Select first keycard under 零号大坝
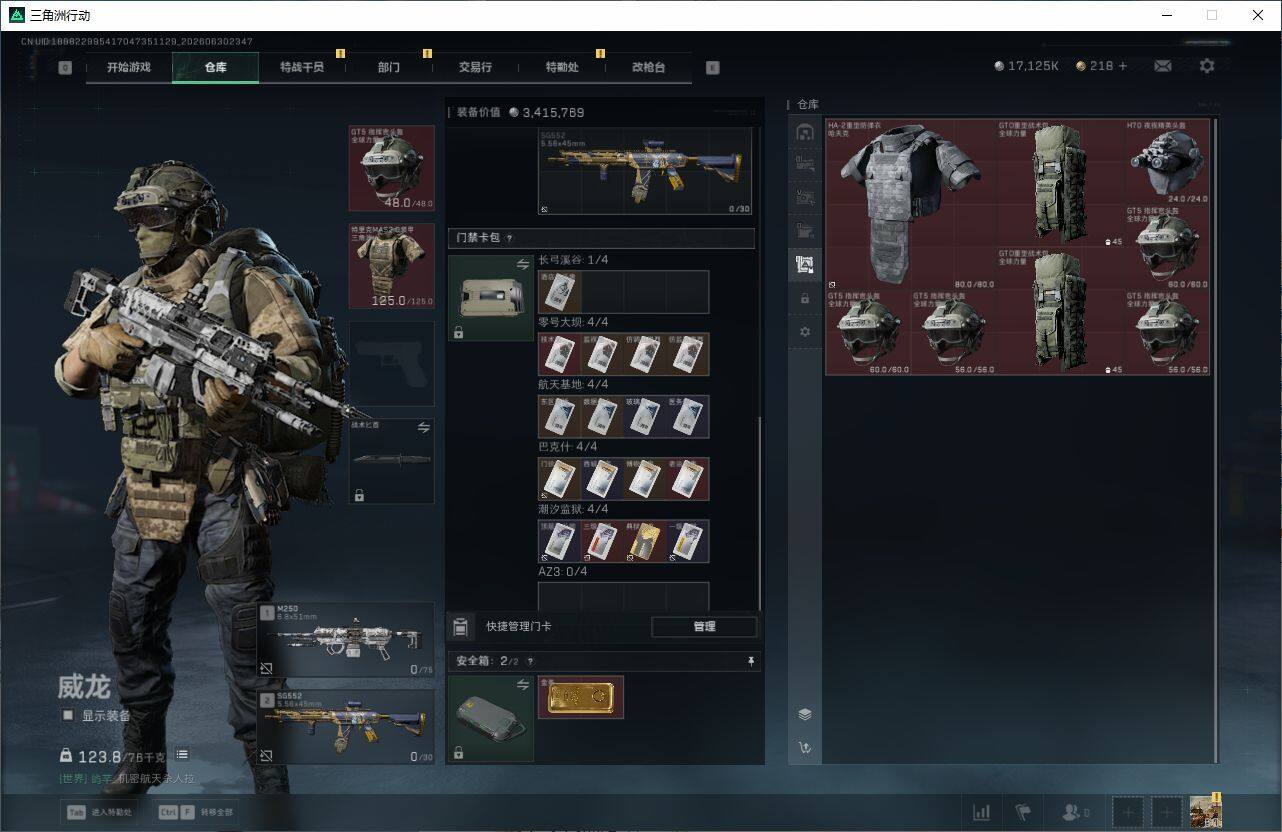Screen dimensions: 1282x832 pos(560,354)
